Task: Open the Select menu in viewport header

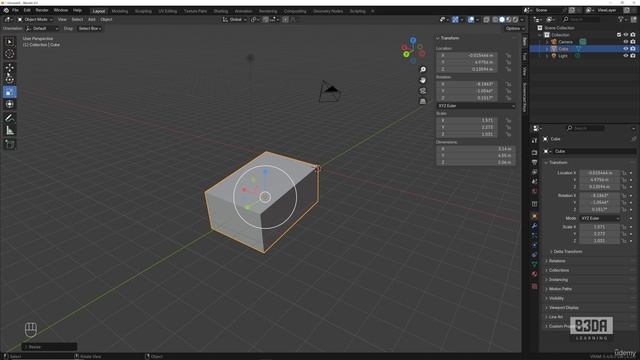Action: [77, 20]
